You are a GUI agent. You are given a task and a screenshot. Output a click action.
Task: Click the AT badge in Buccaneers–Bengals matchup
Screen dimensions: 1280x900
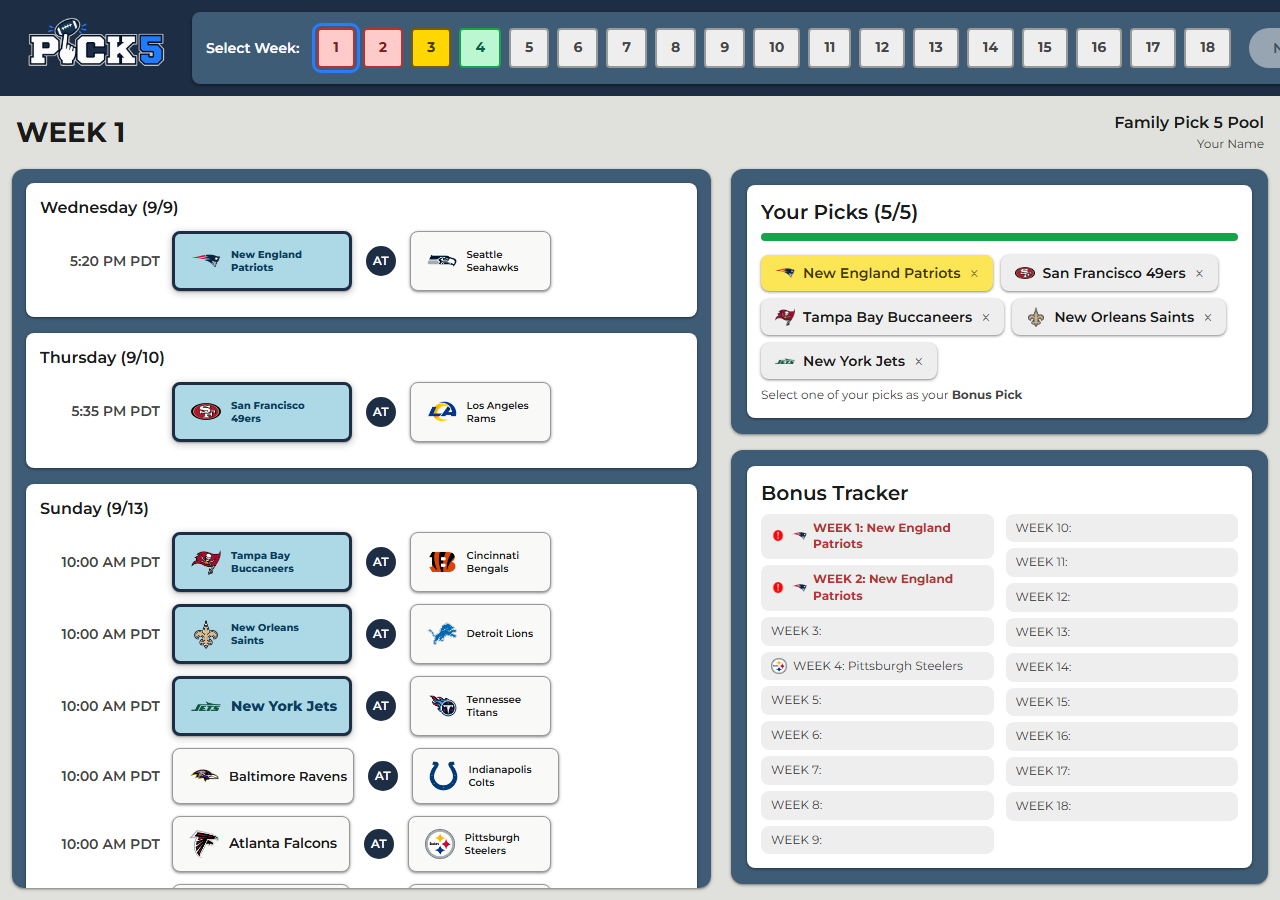381,562
